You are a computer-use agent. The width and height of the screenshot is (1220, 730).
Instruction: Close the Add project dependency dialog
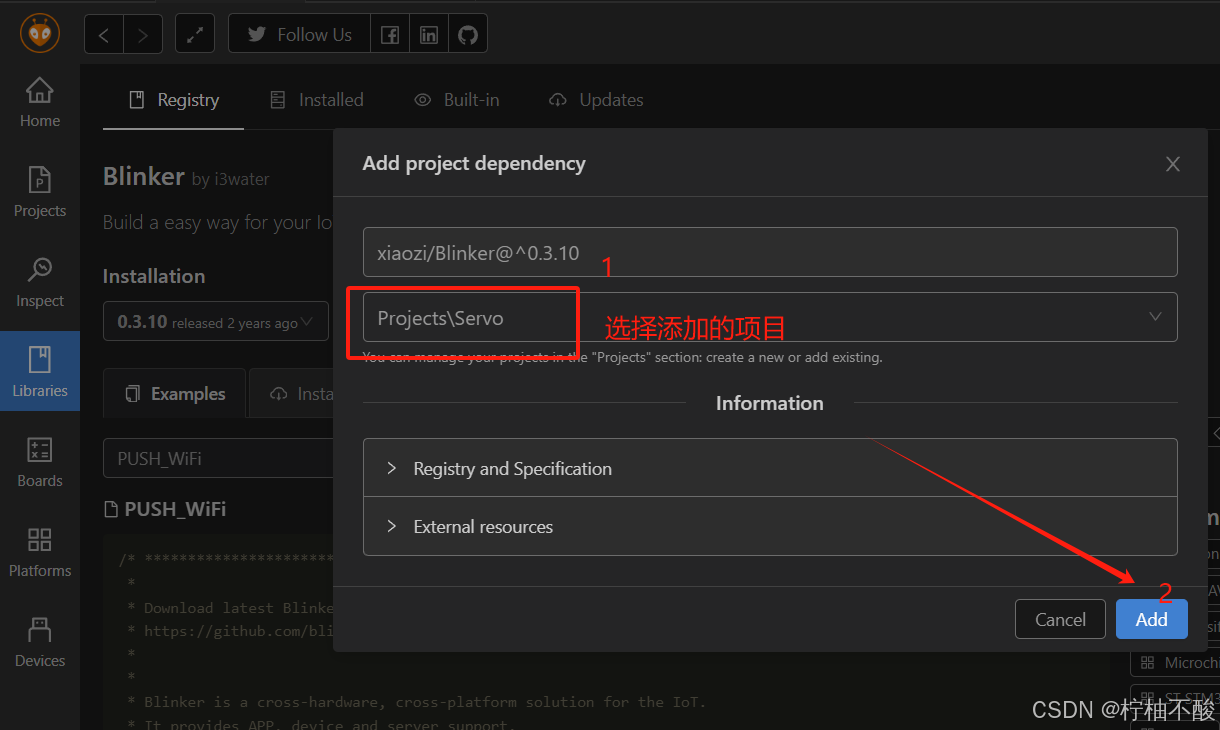pyautogui.click(x=1173, y=164)
